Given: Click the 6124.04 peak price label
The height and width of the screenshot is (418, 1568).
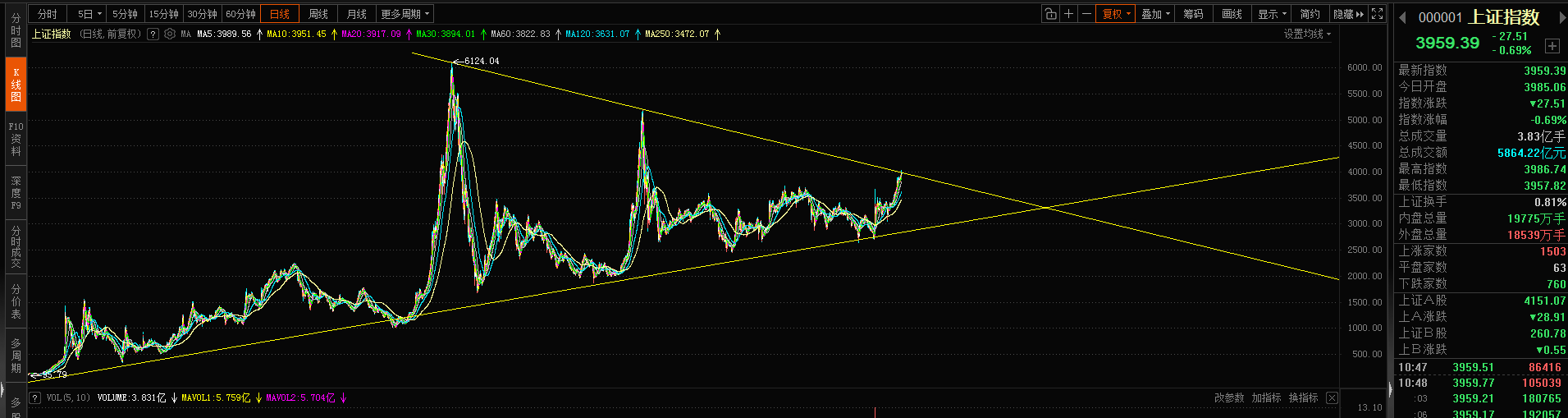Looking at the screenshot, I should click(481, 61).
